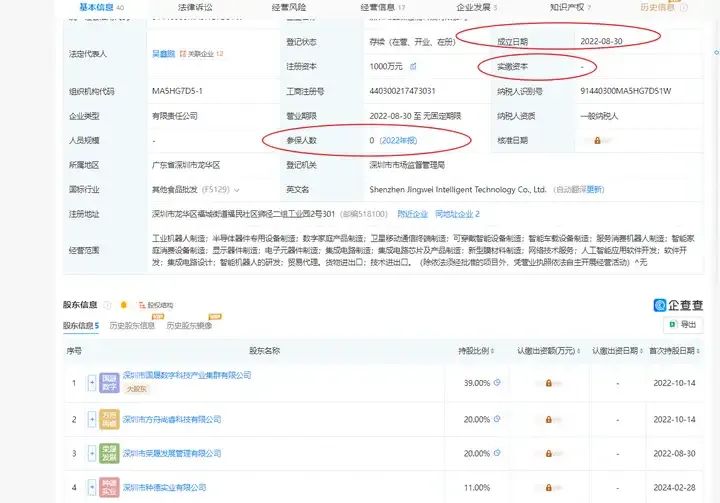This screenshot has width=720, height=503.
Task: Click the 大股东 tag under shareholder 1
Action: point(136,389)
